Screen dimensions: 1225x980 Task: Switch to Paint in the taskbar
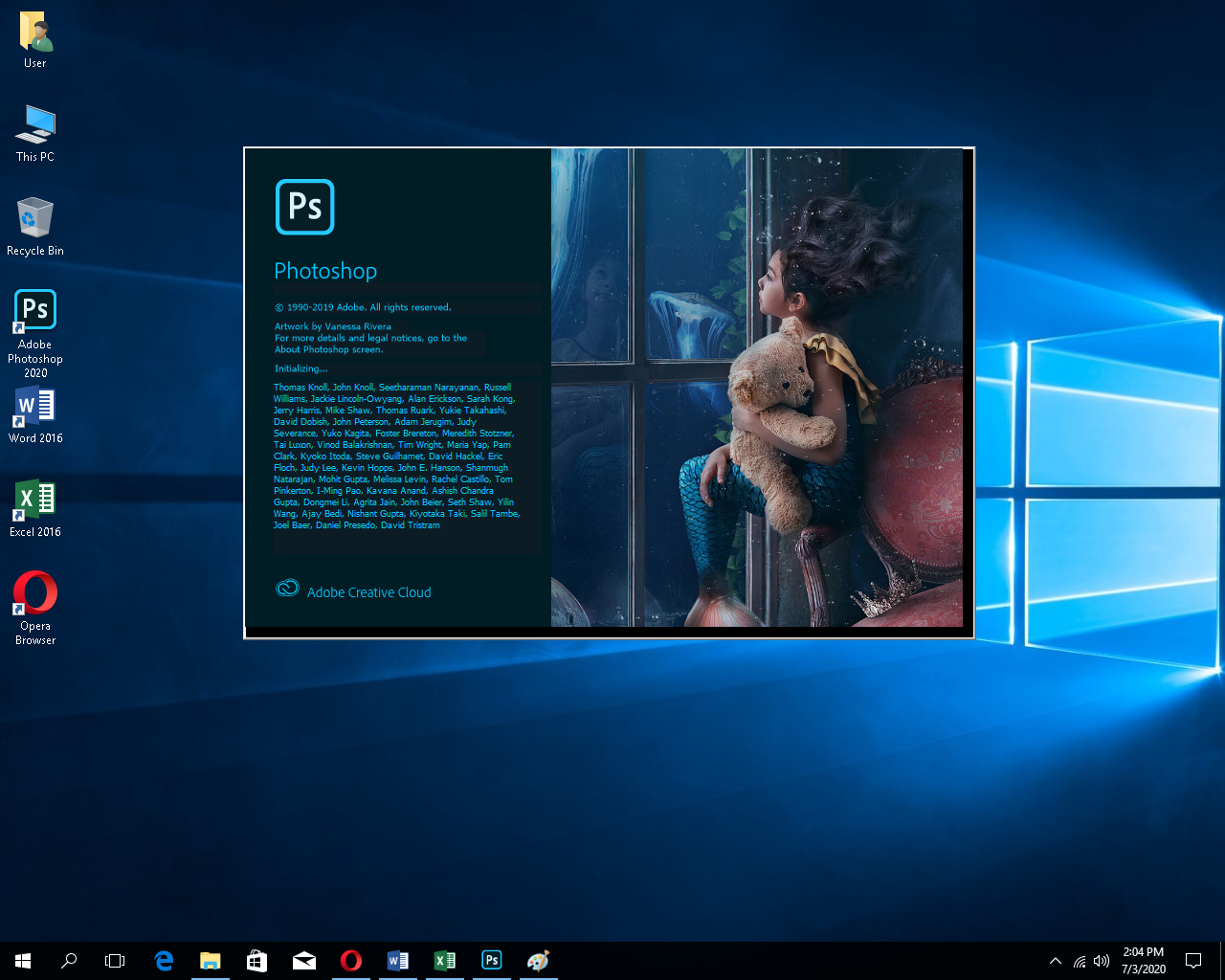click(x=539, y=960)
